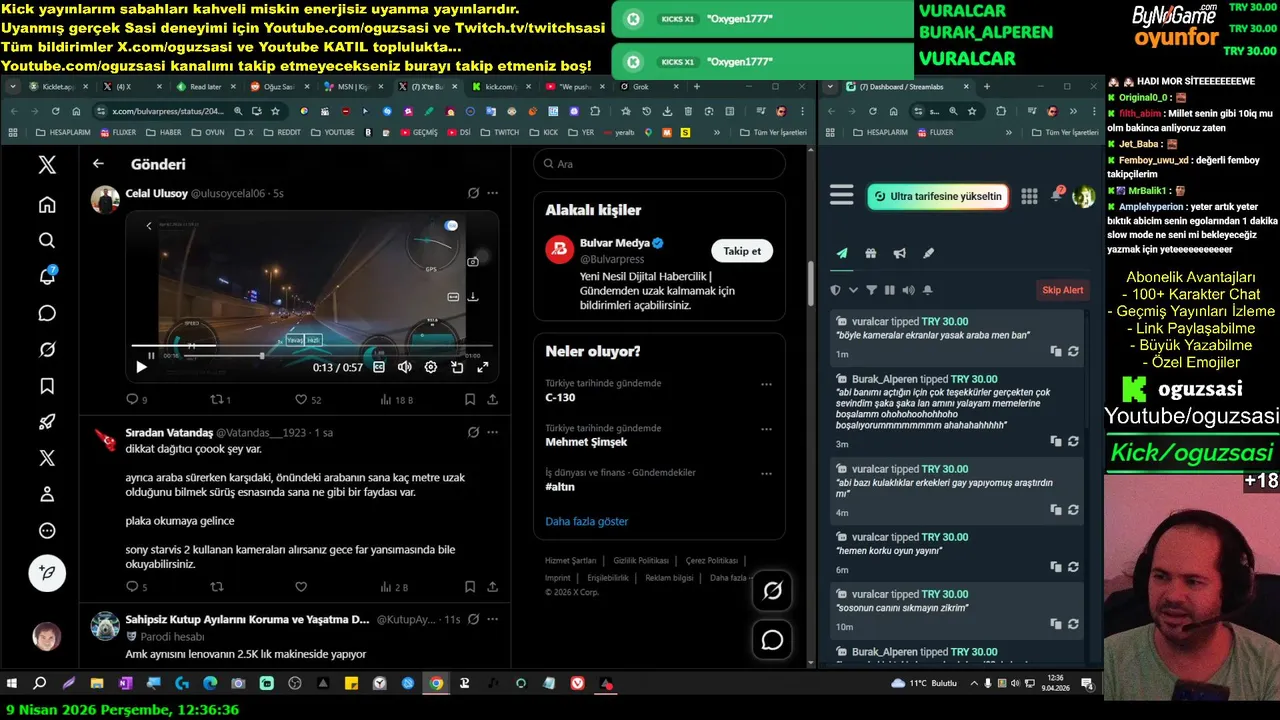Like Sıradan Vatandaş's reply

301,587
